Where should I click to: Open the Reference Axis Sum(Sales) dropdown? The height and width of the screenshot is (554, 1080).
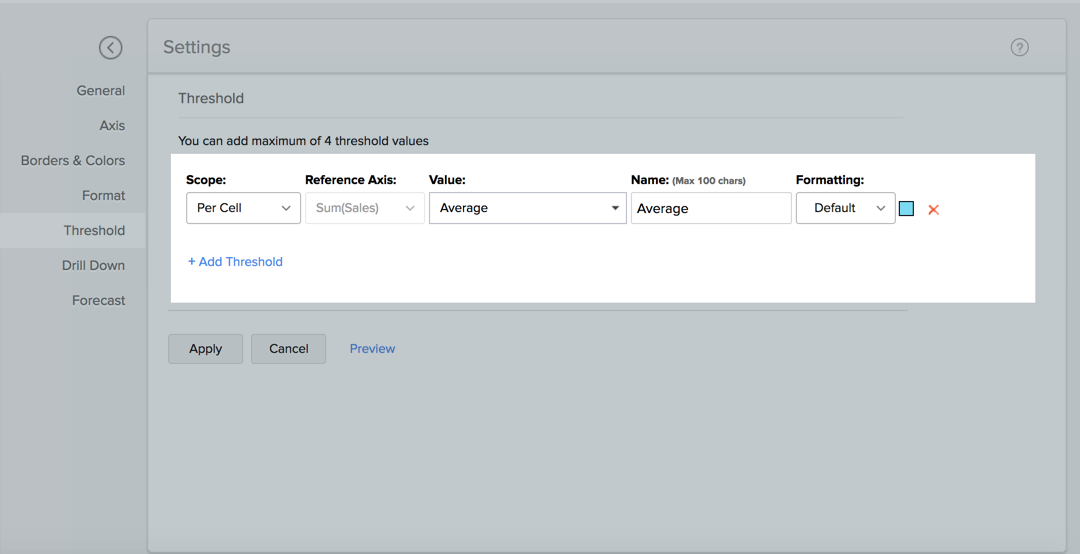coord(364,208)
